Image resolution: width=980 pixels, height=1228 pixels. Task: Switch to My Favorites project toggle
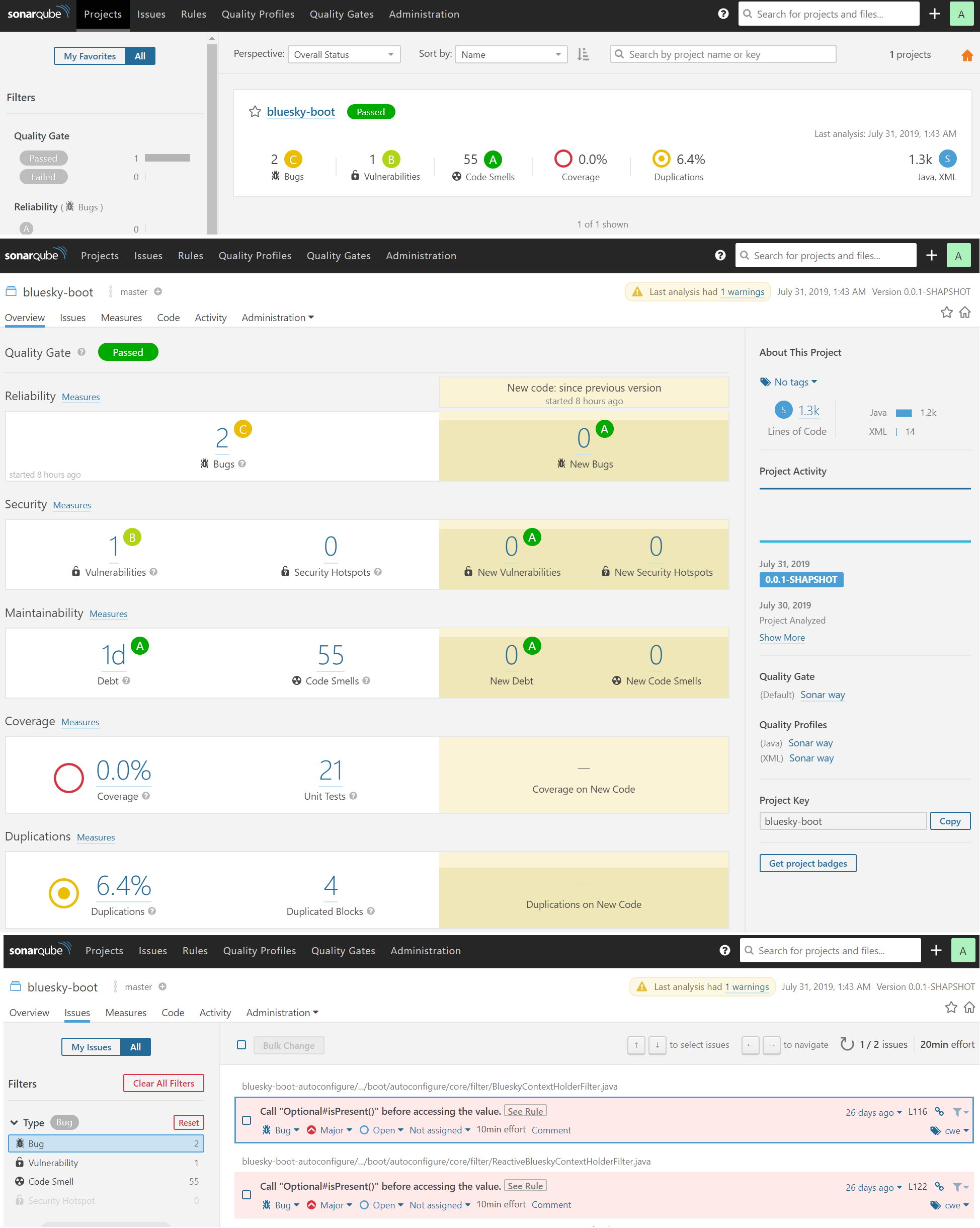[x=90, y=56]
